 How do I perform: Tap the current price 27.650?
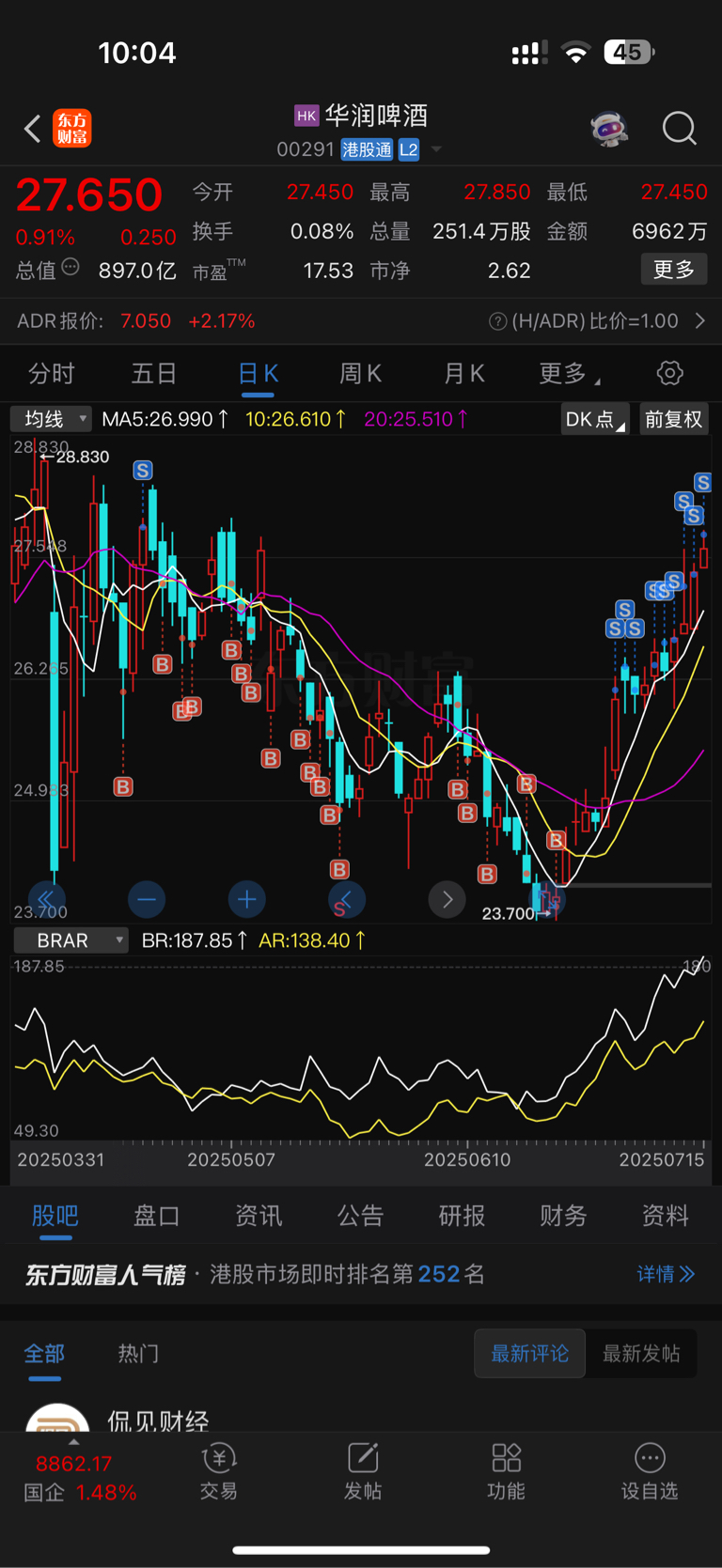[89, 194]
